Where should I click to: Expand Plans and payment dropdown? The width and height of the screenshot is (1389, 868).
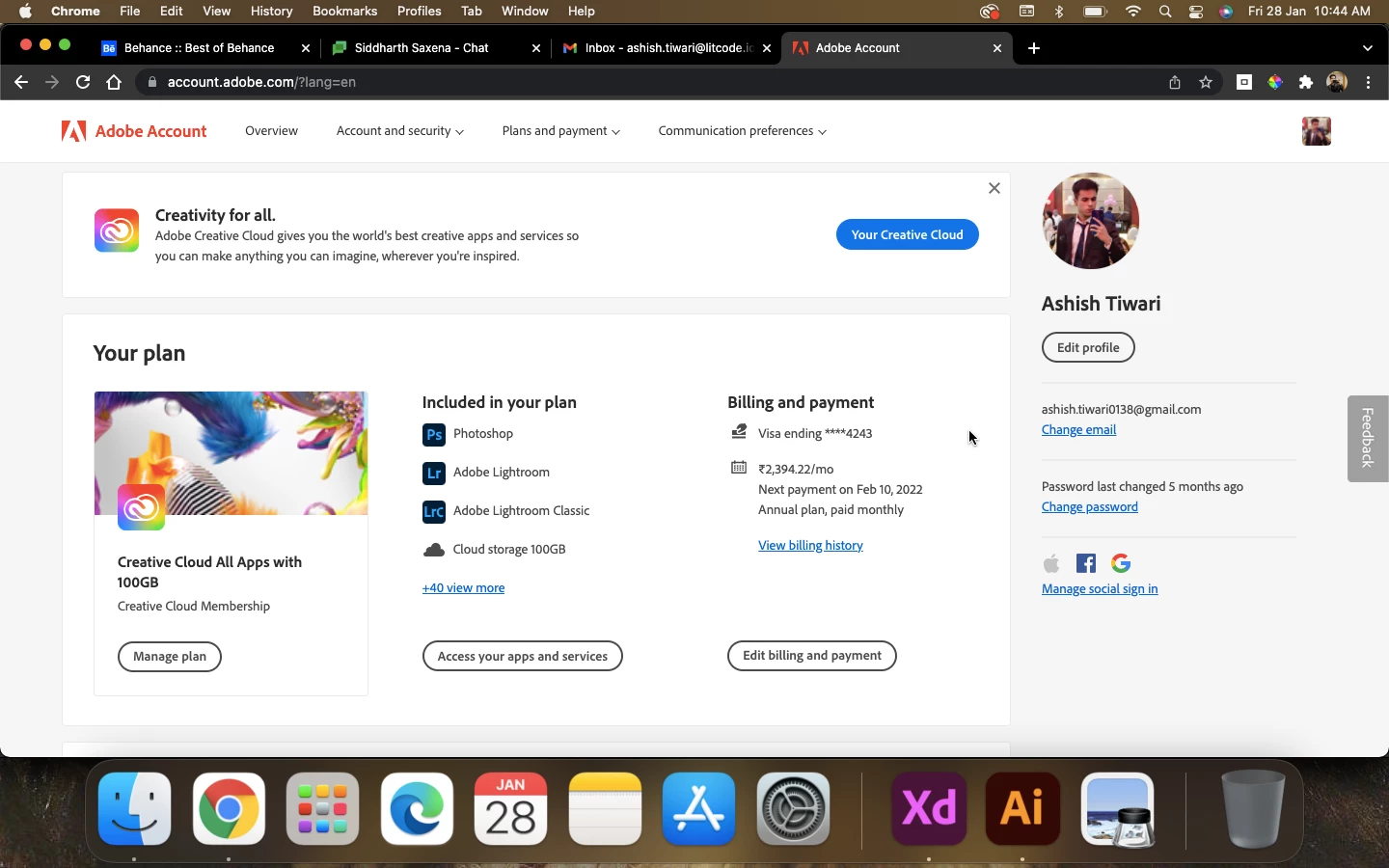(561, 131)
